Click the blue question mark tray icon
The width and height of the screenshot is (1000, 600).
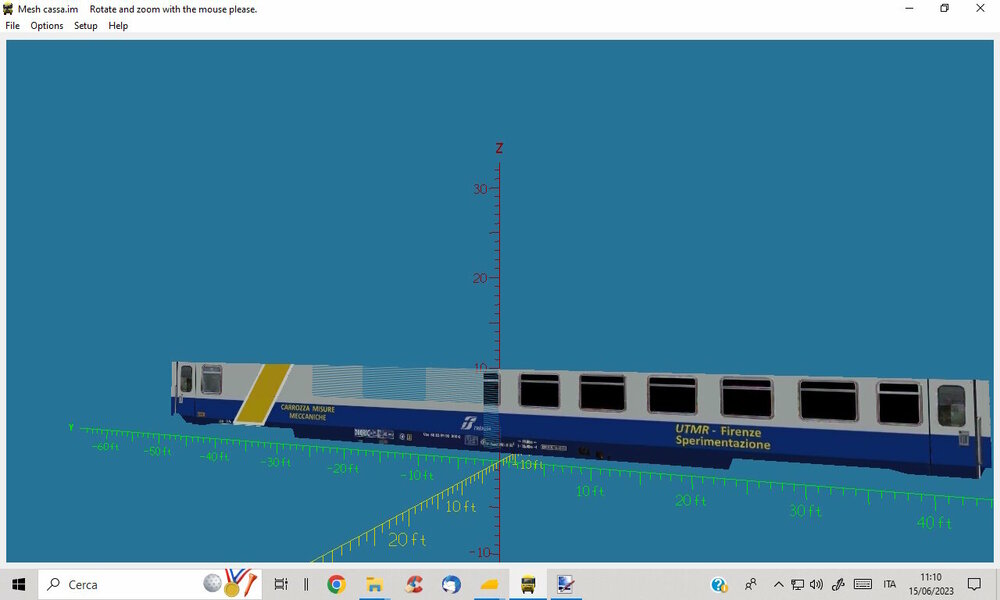pyautogui.click(x=719, y=584)
